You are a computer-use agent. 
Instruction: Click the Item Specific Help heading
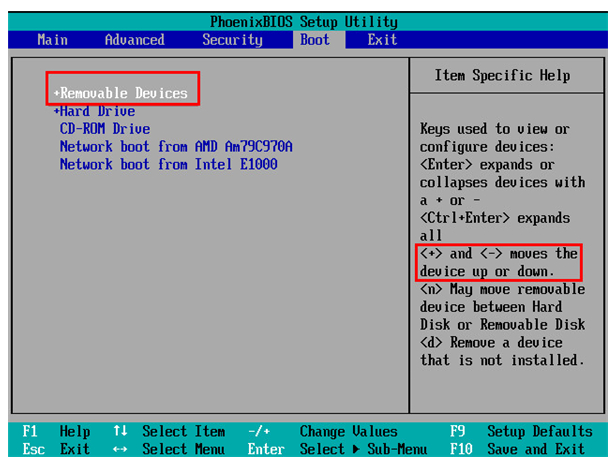[x=502, y=75]
